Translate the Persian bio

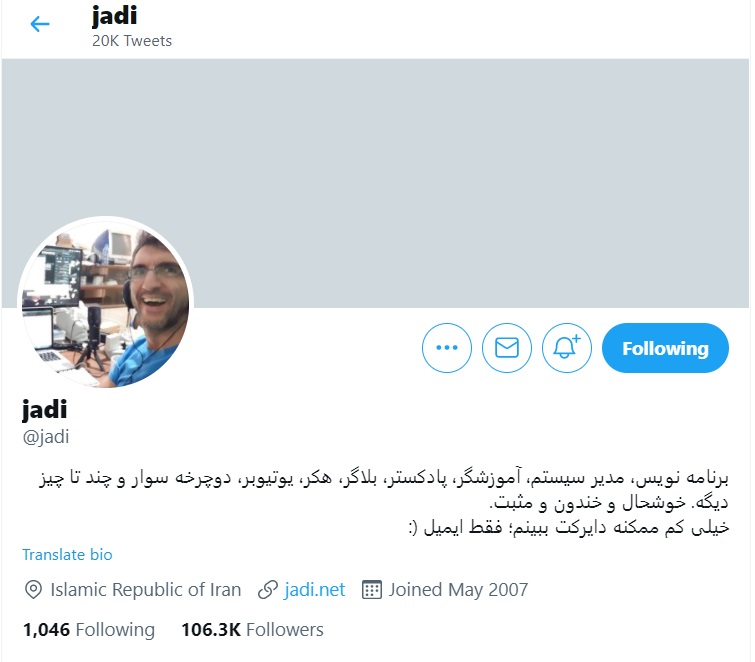pyautogui.click(x=67, y=555)
